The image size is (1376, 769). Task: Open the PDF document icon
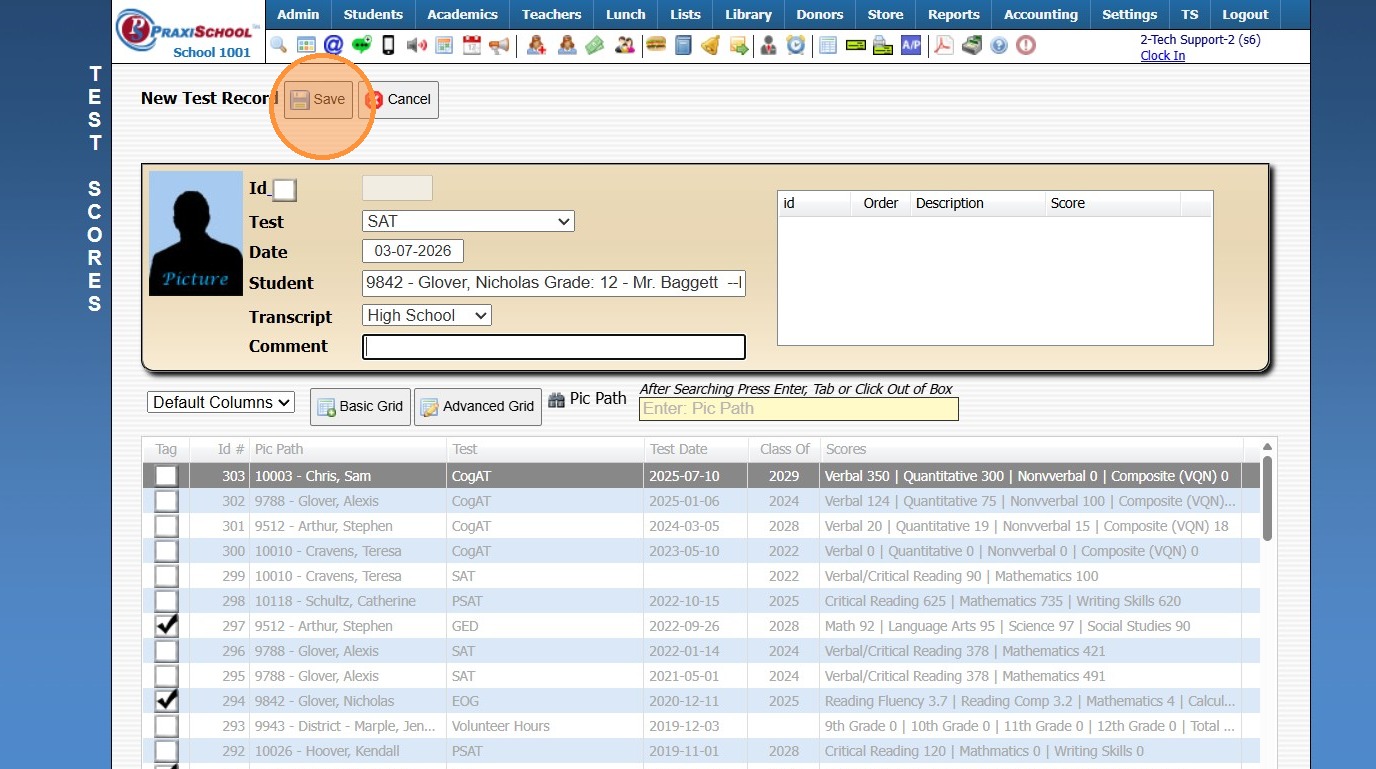click(x=943, y=45)
